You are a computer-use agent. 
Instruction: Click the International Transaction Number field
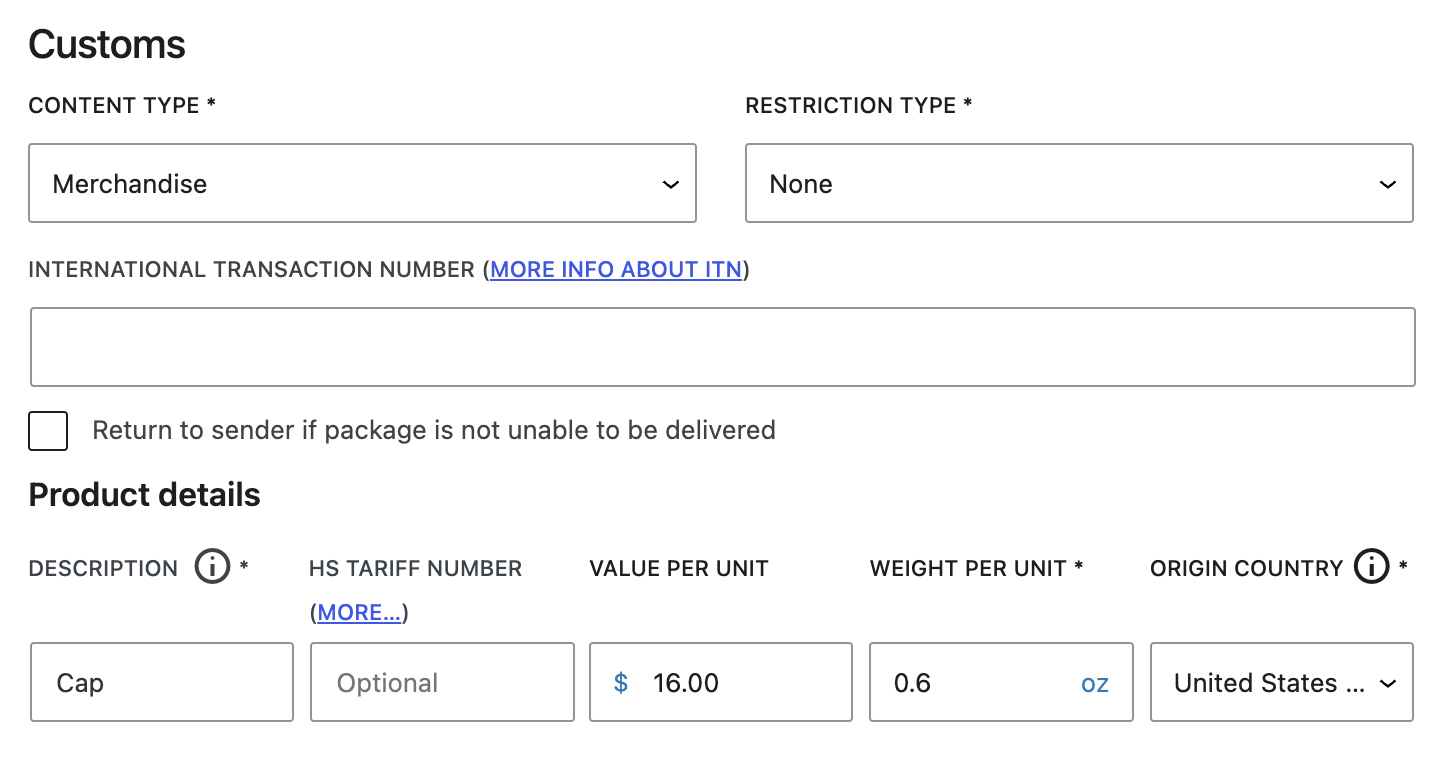pyautogui.click(x=722, y=346)
